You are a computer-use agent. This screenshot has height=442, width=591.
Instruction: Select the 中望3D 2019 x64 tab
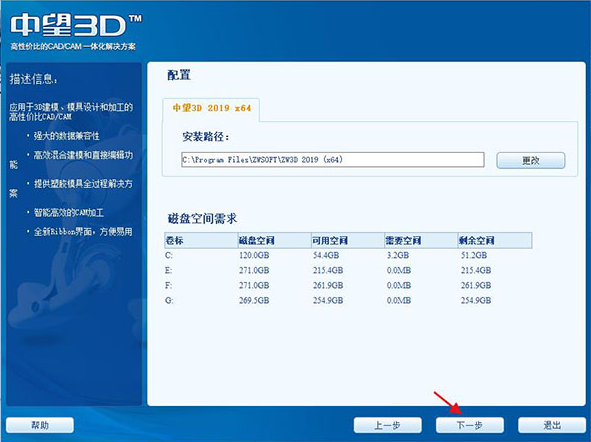[x=211, y=108]
